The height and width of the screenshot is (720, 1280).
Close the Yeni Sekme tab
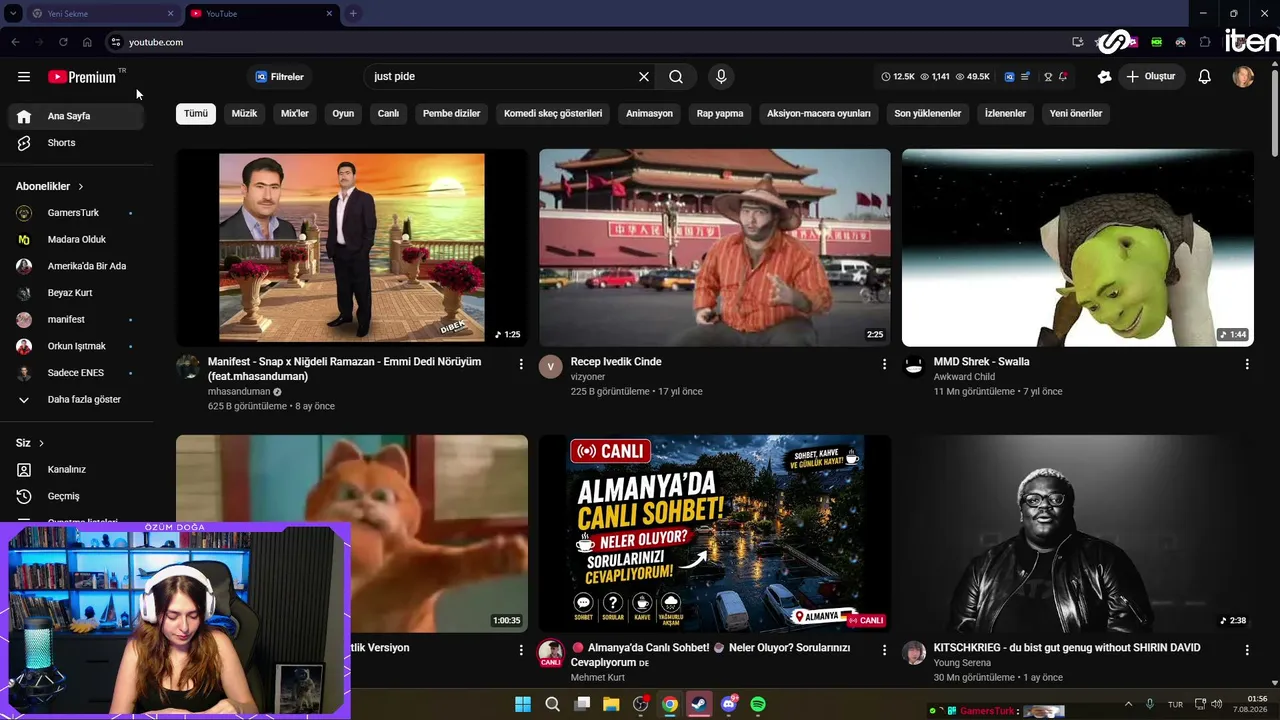[x=170, y=14]
